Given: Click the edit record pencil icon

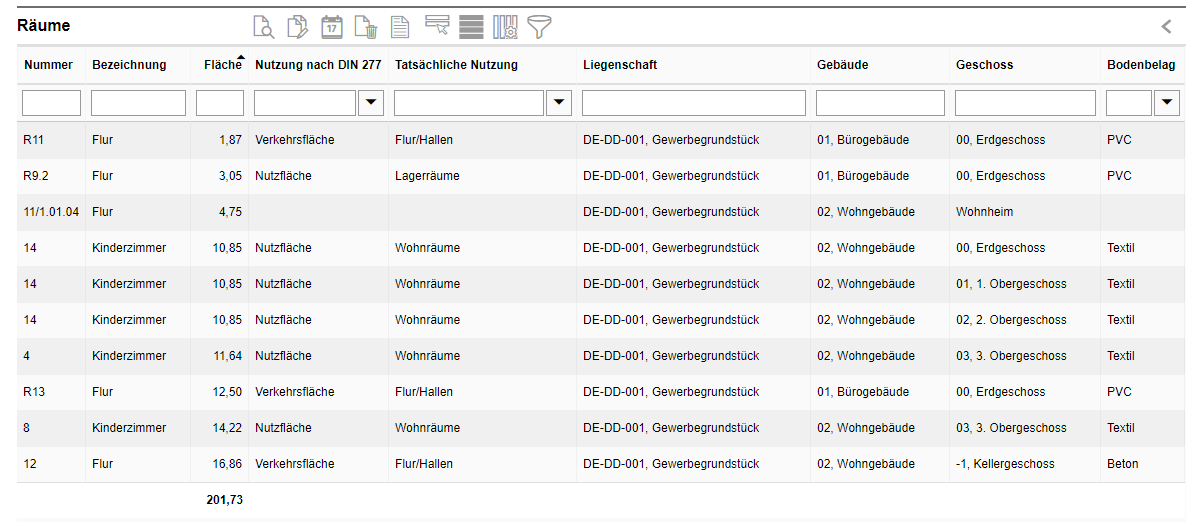Looking at the screenshot, I should pyautogui.click(x=297, y=27).
